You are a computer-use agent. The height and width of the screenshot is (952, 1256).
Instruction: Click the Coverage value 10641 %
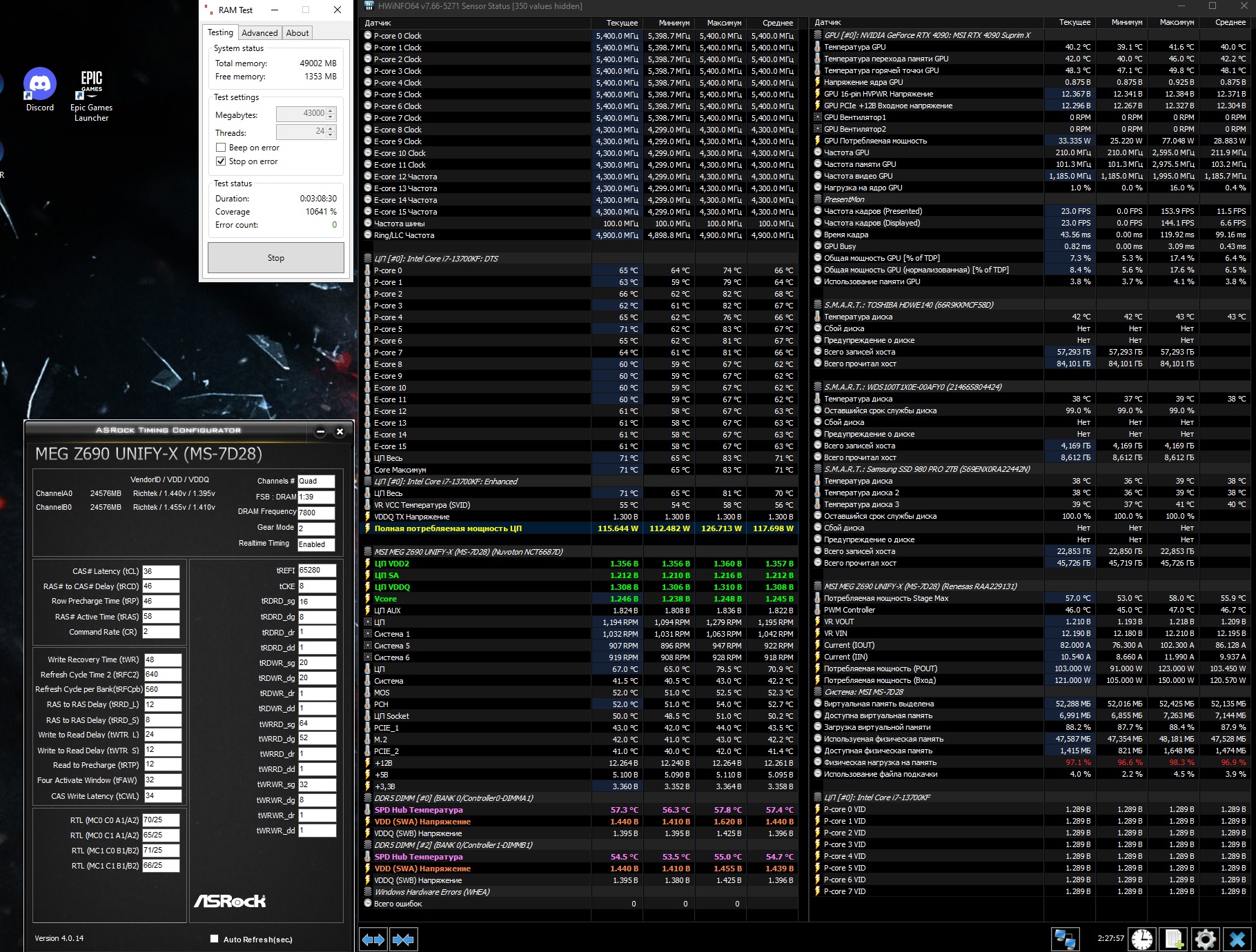click(x=321, y=212)
